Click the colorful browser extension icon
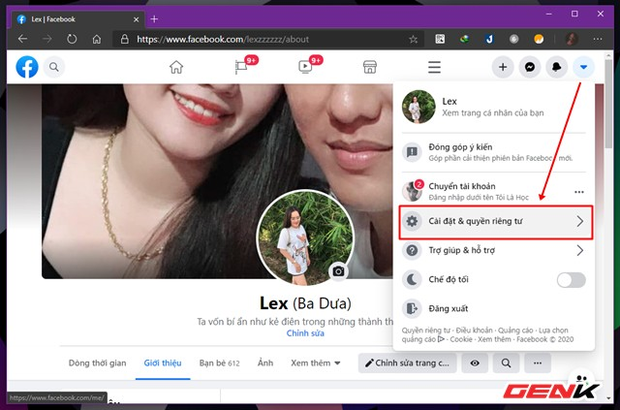 click(464, 39)
